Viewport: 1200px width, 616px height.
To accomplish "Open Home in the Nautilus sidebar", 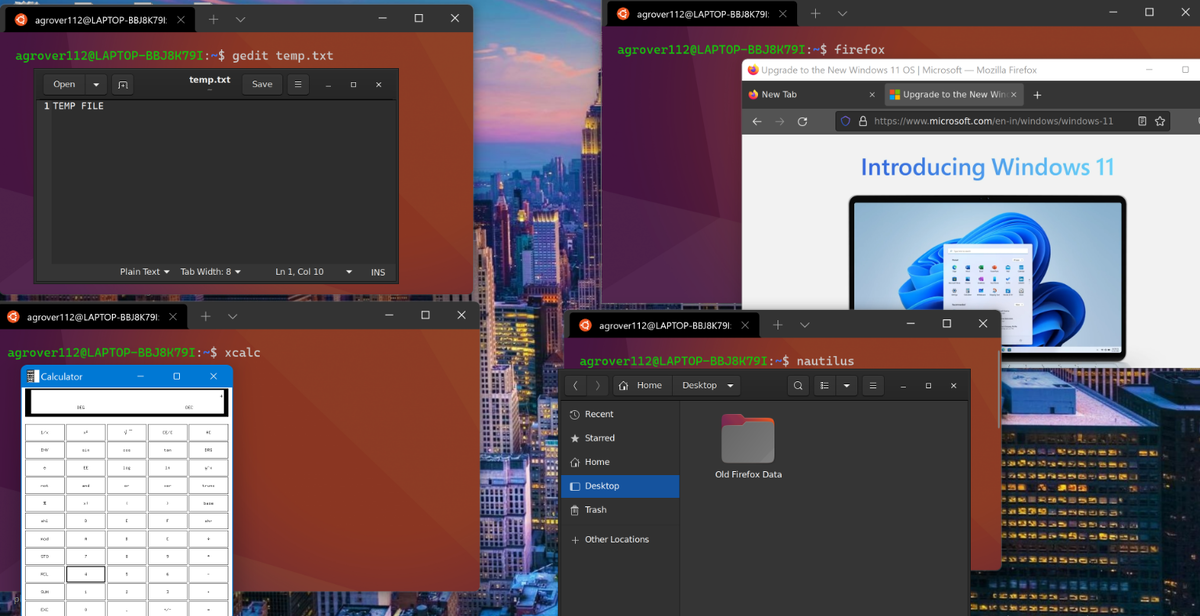I will (x=620, y=462).
